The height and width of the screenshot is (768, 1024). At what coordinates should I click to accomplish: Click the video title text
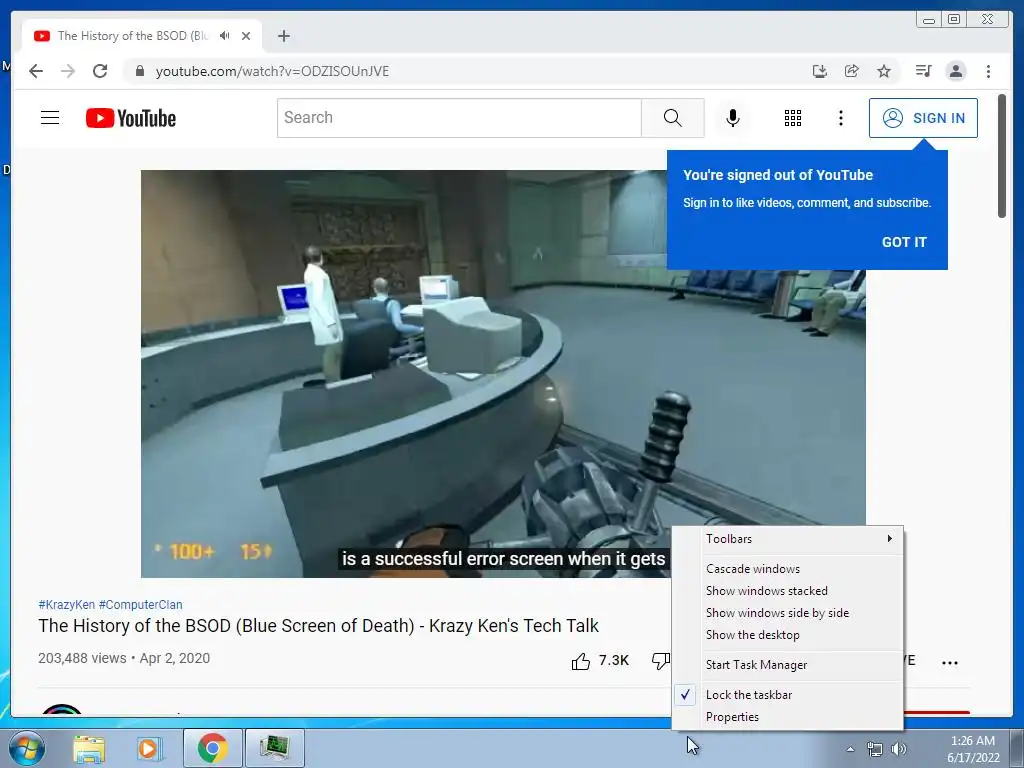point(318,626)
